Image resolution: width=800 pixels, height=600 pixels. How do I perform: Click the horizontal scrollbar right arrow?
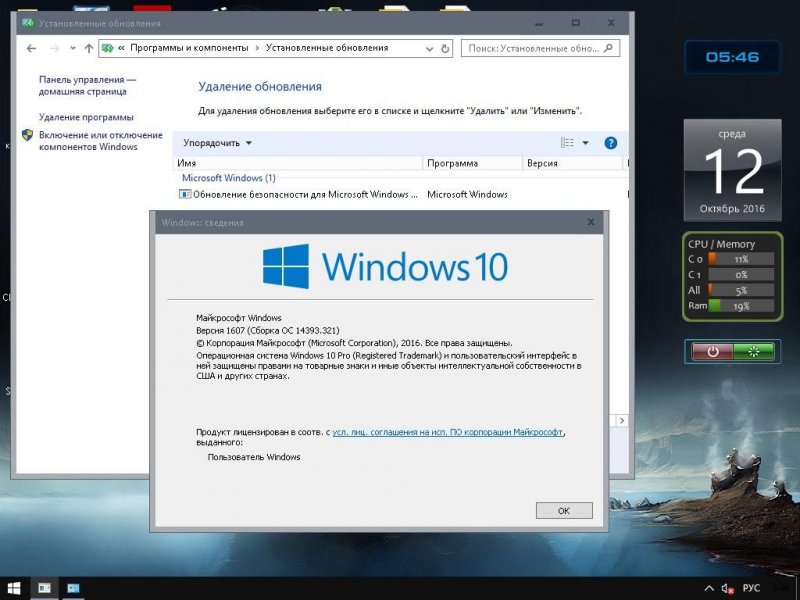pyautogui.click(x=622, y=420)
